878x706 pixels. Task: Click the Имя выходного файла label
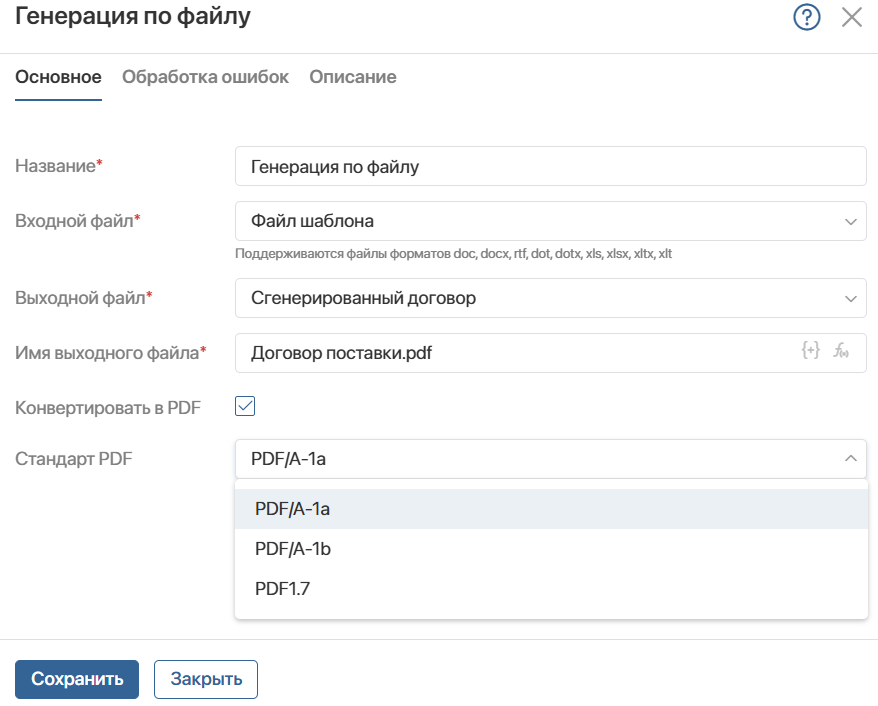click(110, 353)
